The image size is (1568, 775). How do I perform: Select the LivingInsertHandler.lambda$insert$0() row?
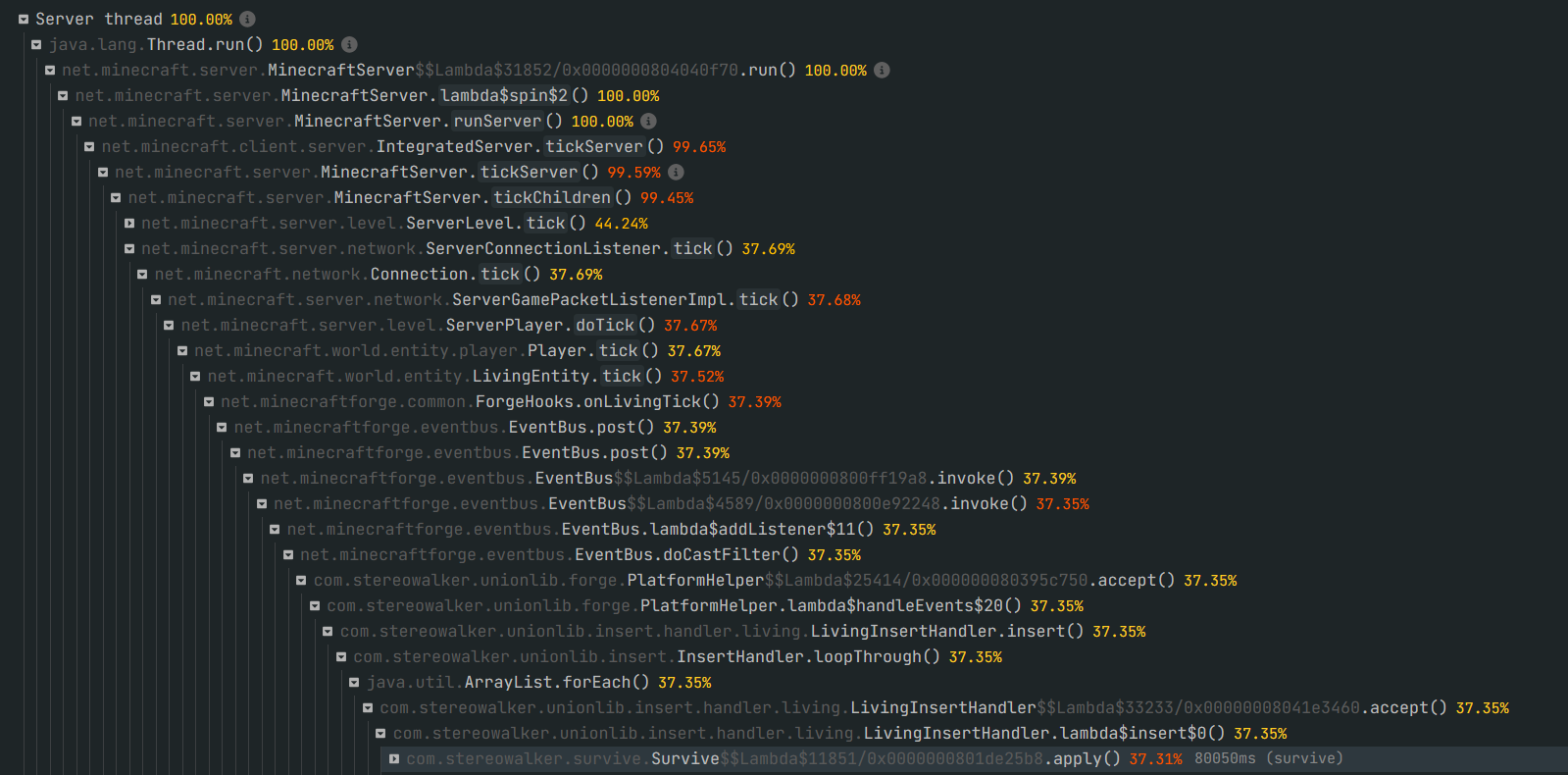point(840,734)
